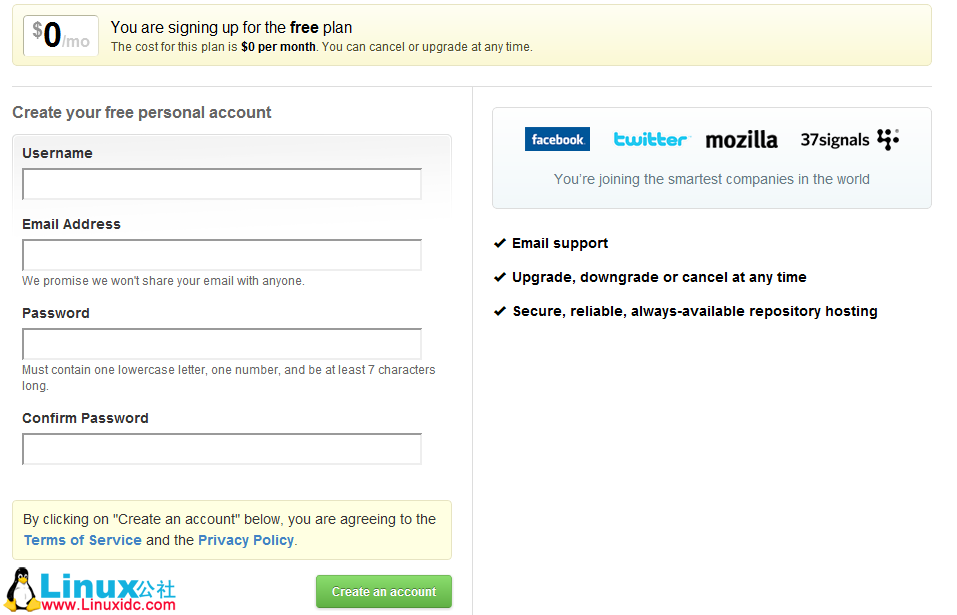The image size is (957, 615).
Task: Focus the Password input field
Action: (222, 344)
